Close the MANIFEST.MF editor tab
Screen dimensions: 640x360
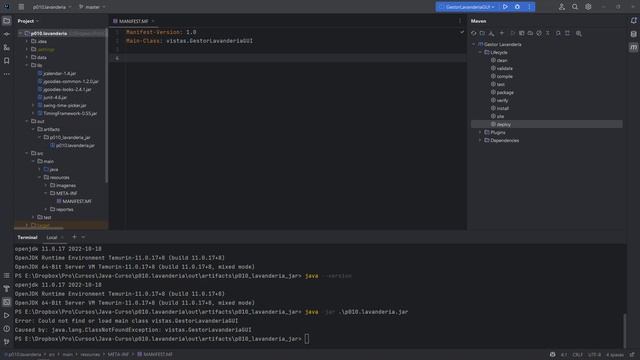point(153,21)
